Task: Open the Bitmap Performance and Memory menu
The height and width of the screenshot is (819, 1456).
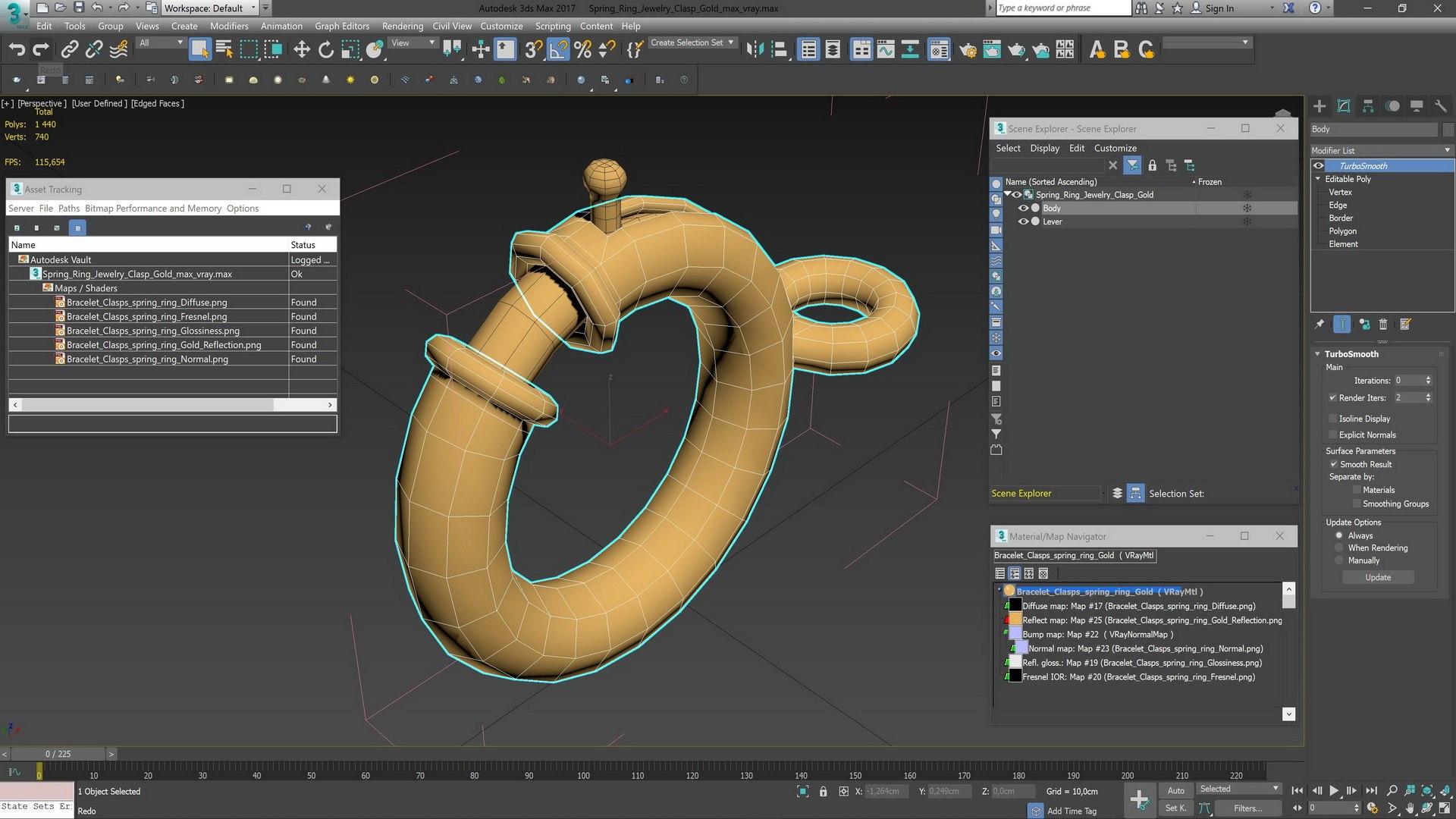Action: coord(153,209)
